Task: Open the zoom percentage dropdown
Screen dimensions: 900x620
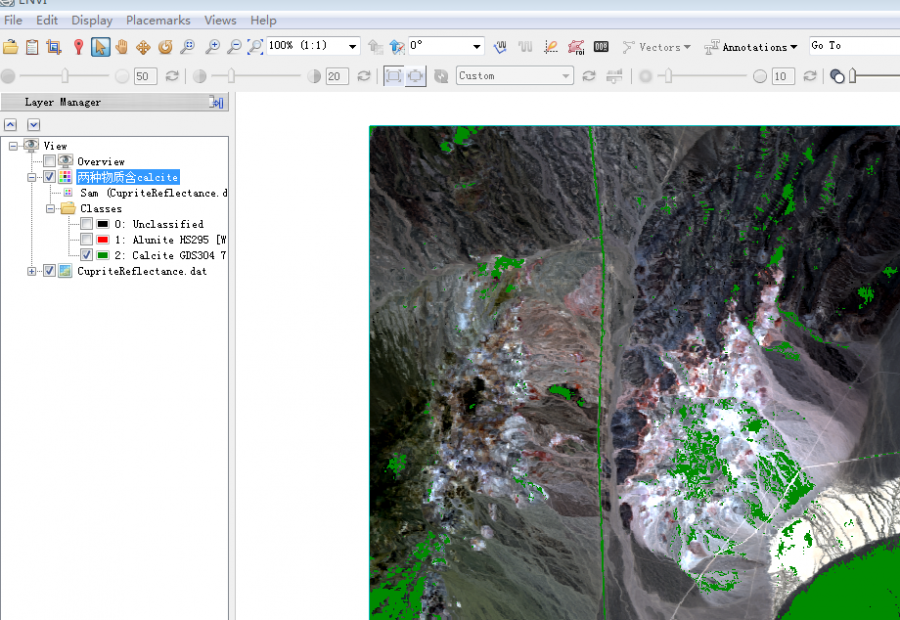Action: click(x=352, y=46)
